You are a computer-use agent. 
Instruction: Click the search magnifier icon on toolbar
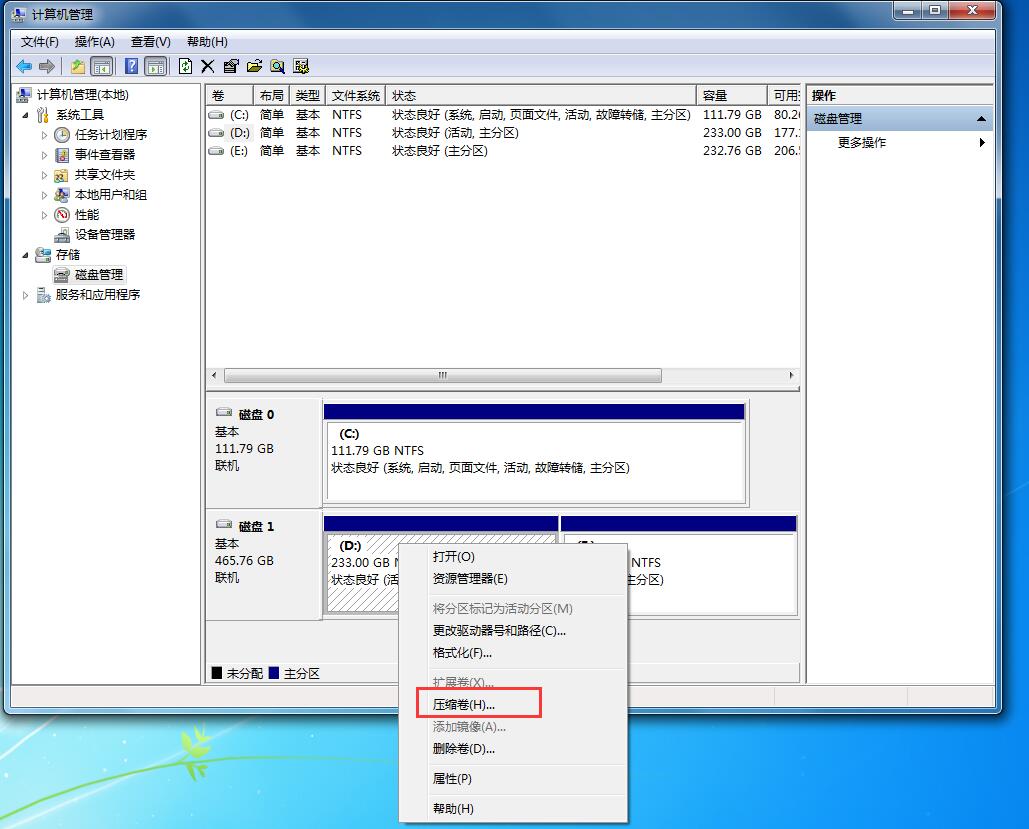(277, 66)
